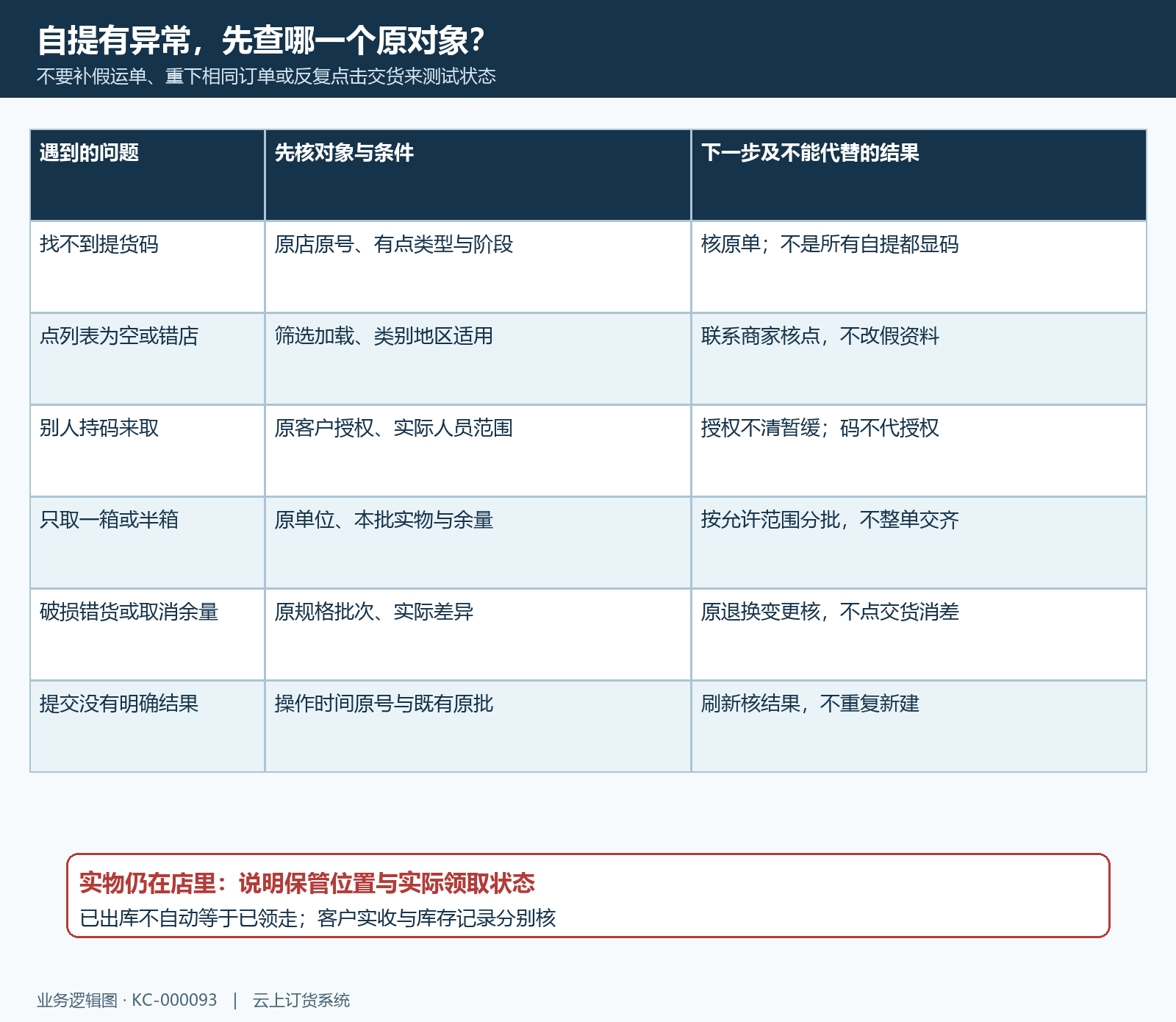Select the '先核对象与条件' column header
The width and height of the screenshot is (1176, 1022).
pyautogui.click(x=478, y=175)
